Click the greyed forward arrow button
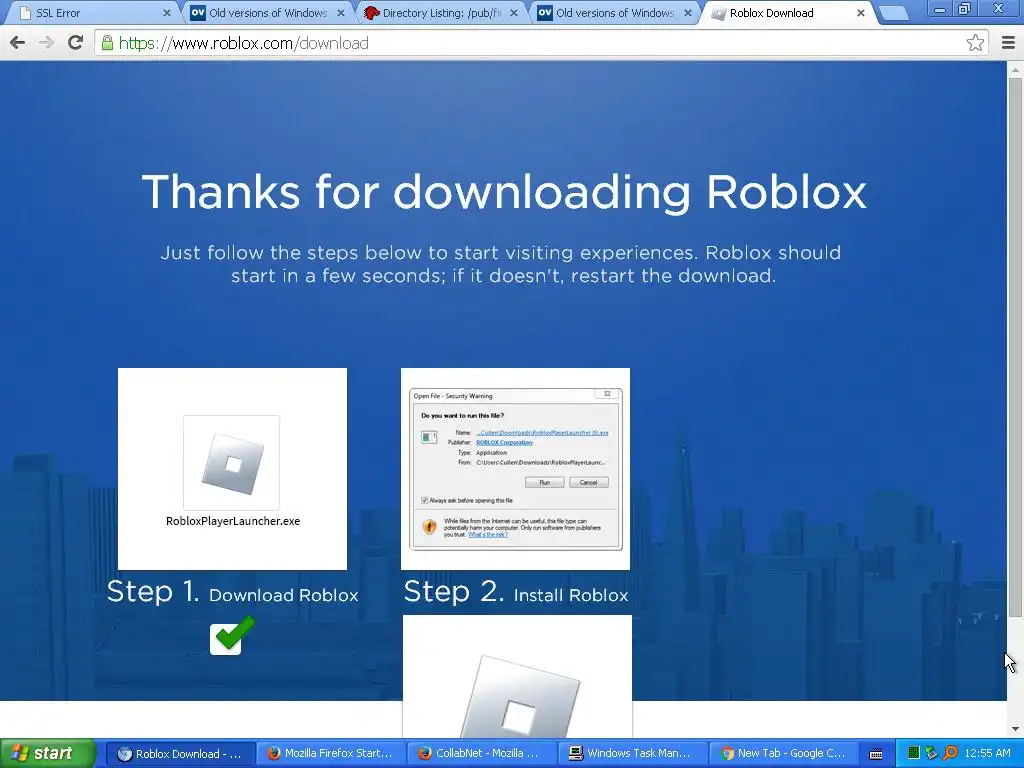Image resolution: width=1024 pixels, height=768 pixels. 46,43
